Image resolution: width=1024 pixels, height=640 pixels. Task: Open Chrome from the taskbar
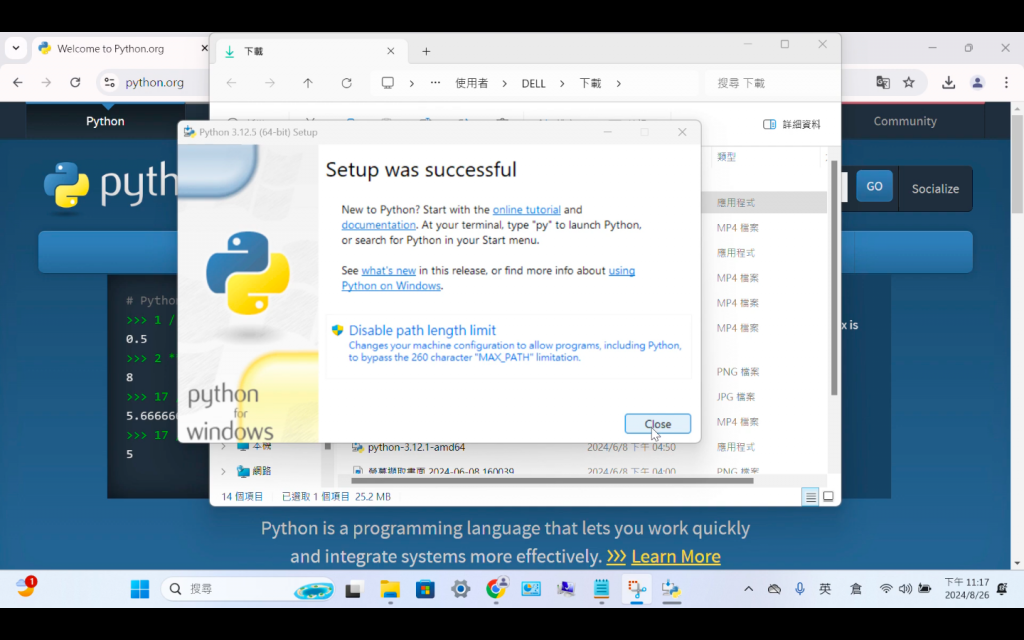tap(496, 589)
